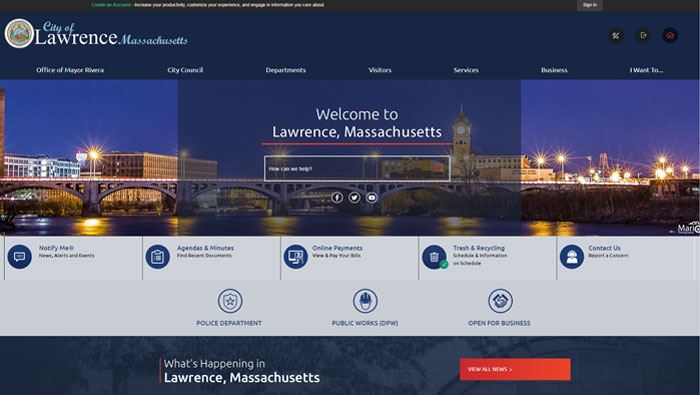This screenshot has height=395, width=700.
Task: Open the YouTube social icon
Action: coord(371,197)
